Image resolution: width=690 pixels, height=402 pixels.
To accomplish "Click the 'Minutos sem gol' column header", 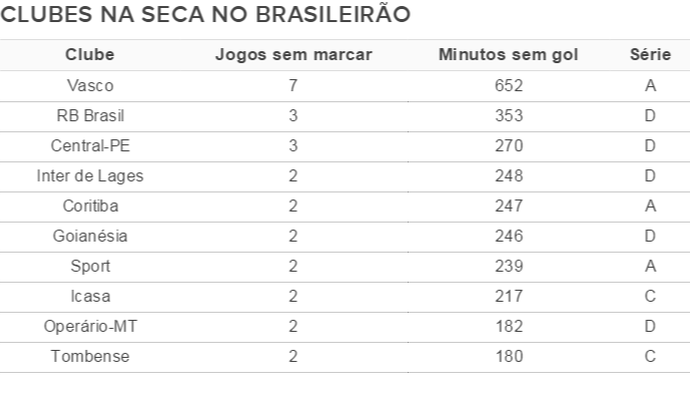I will (508, 55).
